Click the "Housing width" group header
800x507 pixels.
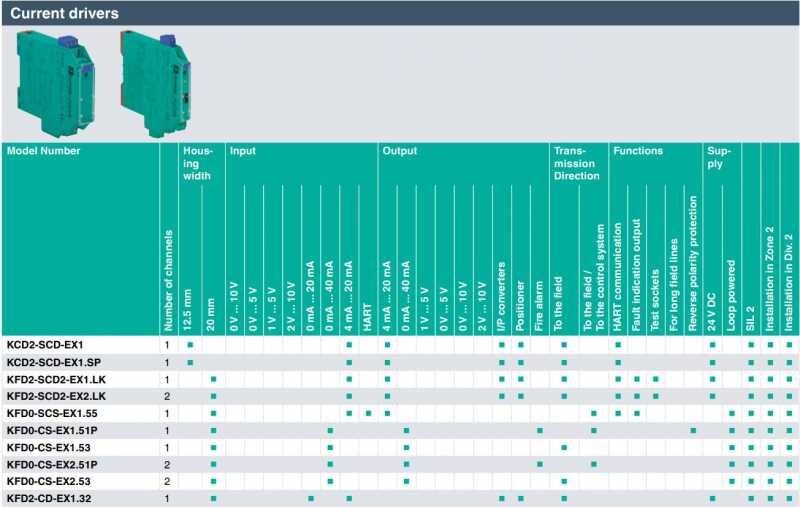(198, 163)
